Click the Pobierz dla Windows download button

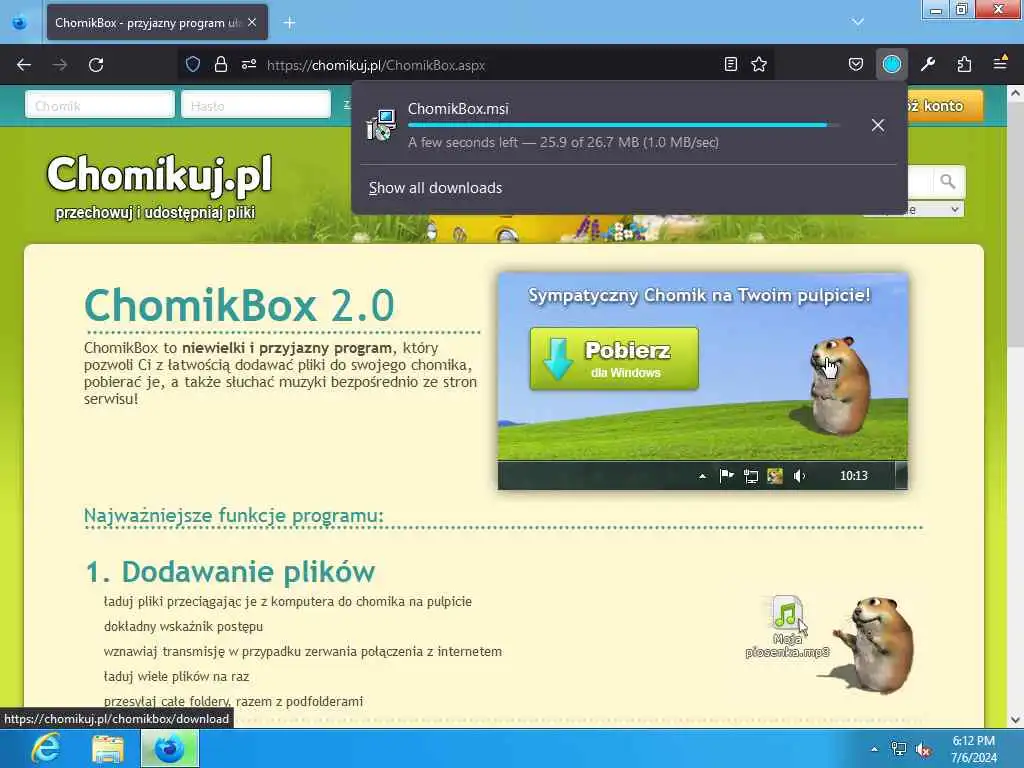(614, 359)
